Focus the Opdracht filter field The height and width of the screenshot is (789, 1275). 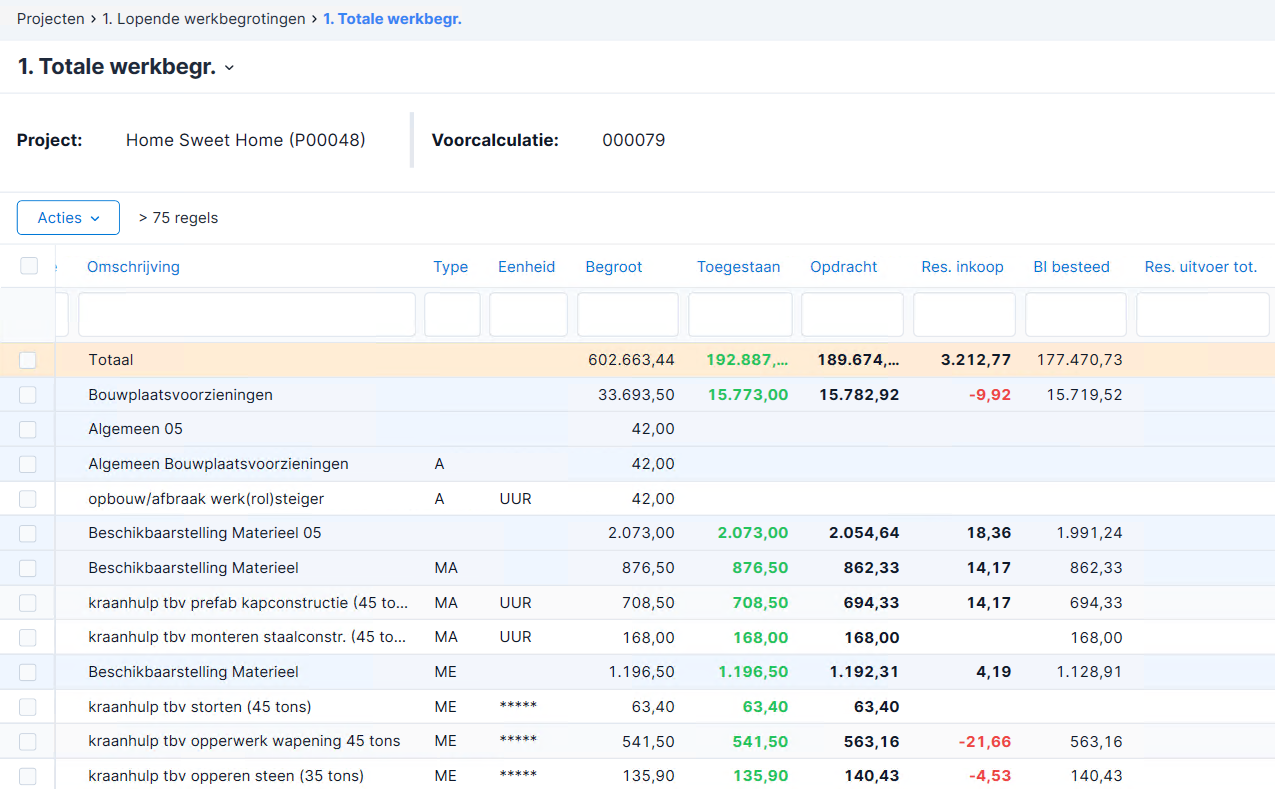[852, 314]
